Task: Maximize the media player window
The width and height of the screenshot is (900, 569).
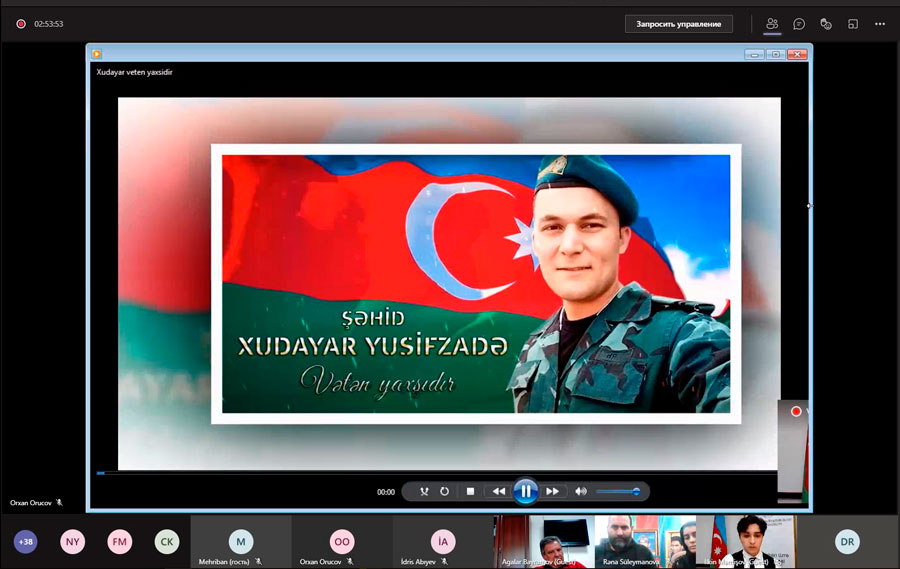Action: [775, 55]
